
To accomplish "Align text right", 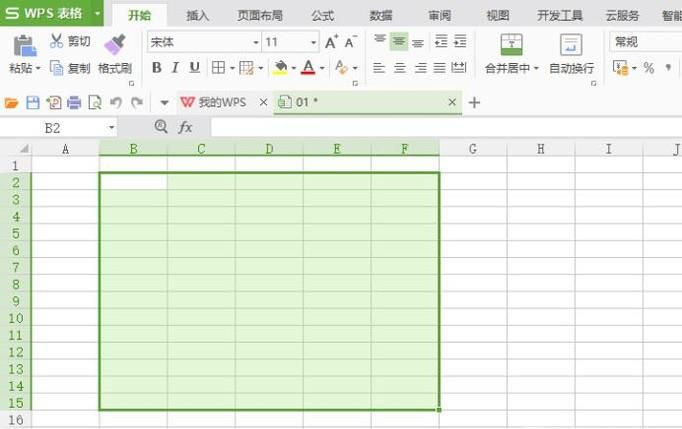I will coord(420,68).
